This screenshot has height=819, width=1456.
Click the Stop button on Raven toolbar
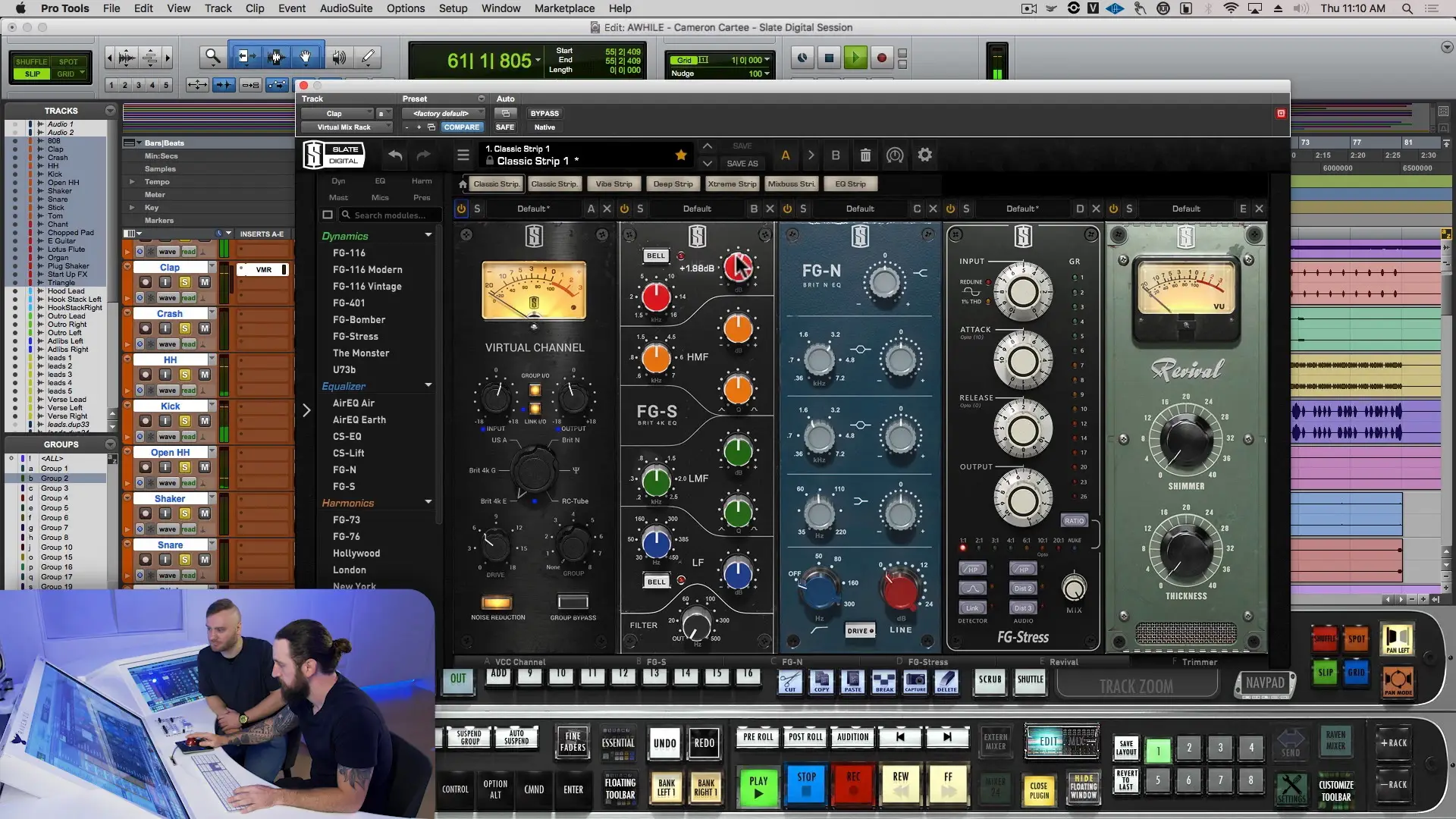(x=806, y=785)
